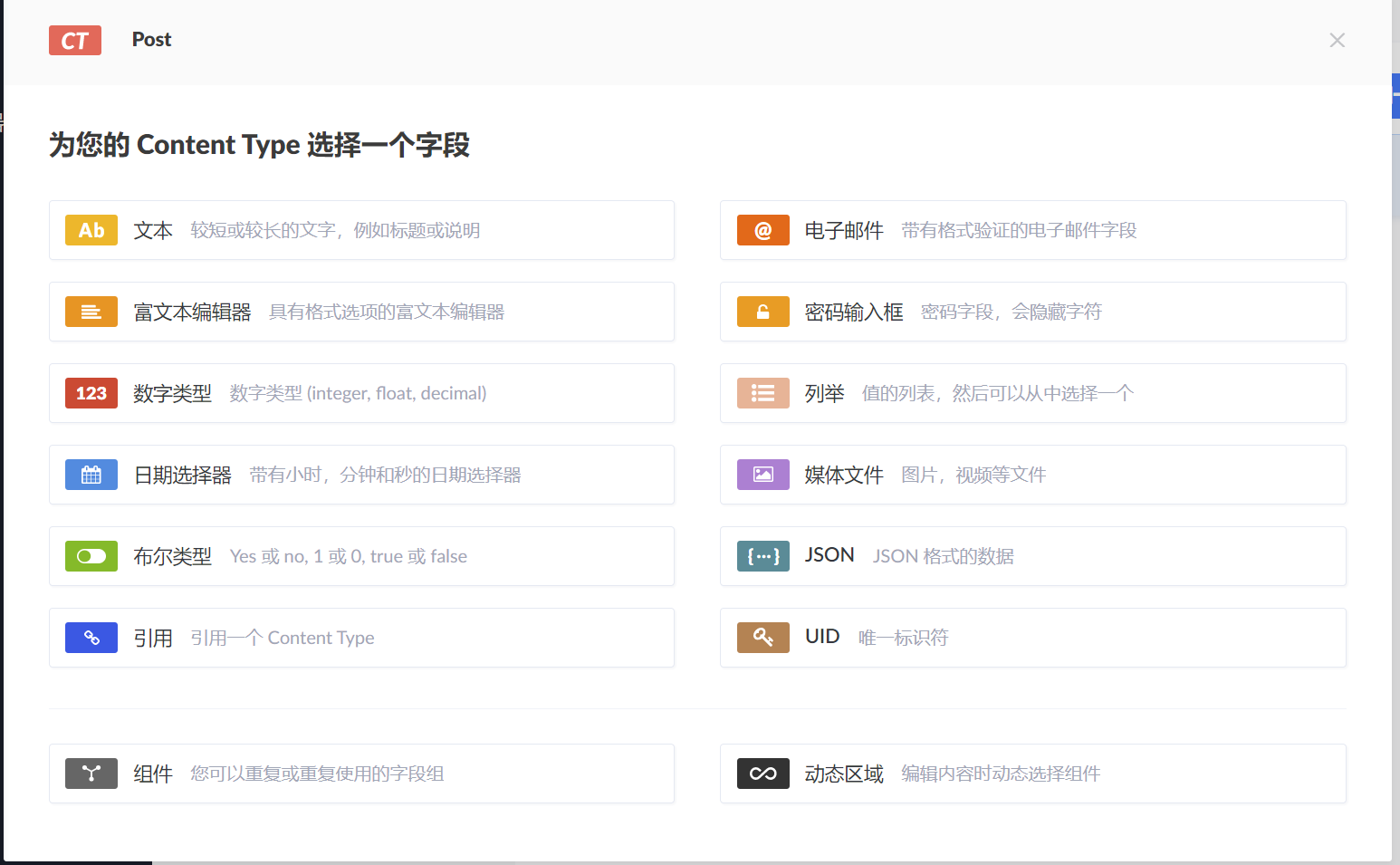Click description 引用一个 Content Type
The height and width of the screenshot is (865, 1400).
(283, 638)
